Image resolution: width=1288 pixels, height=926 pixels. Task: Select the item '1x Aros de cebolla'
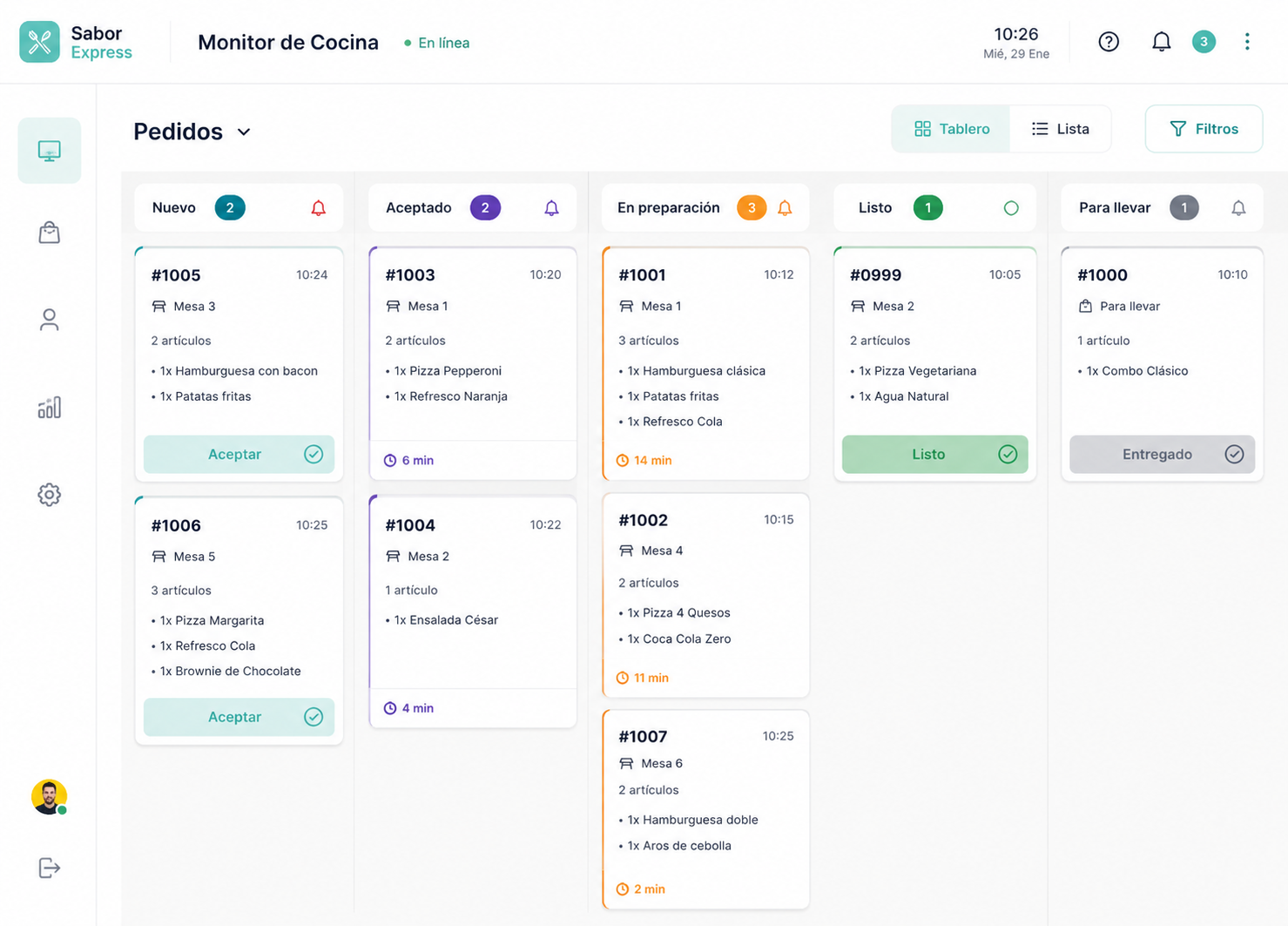click(679, 846)
